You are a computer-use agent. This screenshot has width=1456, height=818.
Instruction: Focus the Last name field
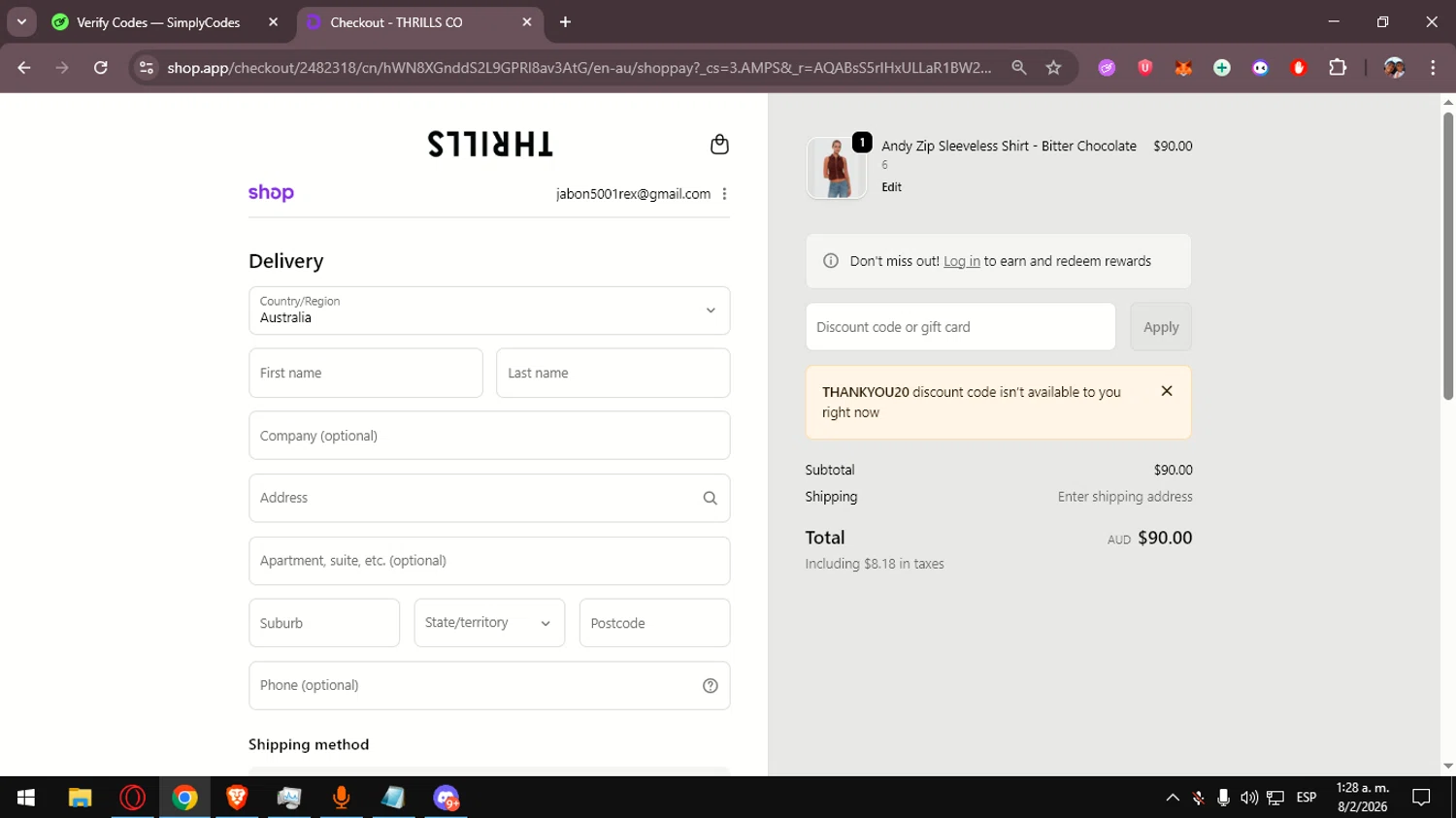612,373
